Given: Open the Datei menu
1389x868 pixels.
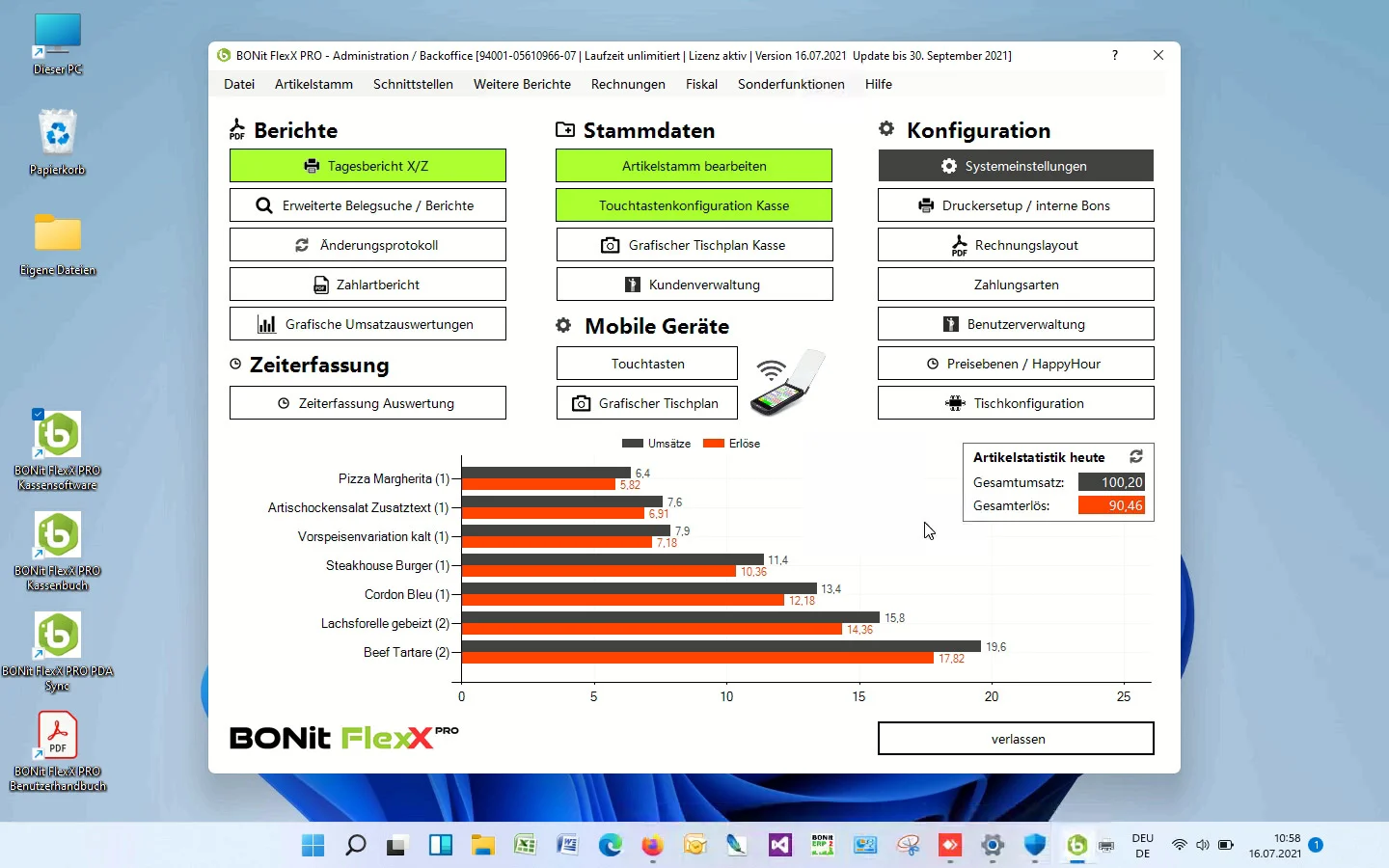Looking at the screenshot, I should point(239,85).
